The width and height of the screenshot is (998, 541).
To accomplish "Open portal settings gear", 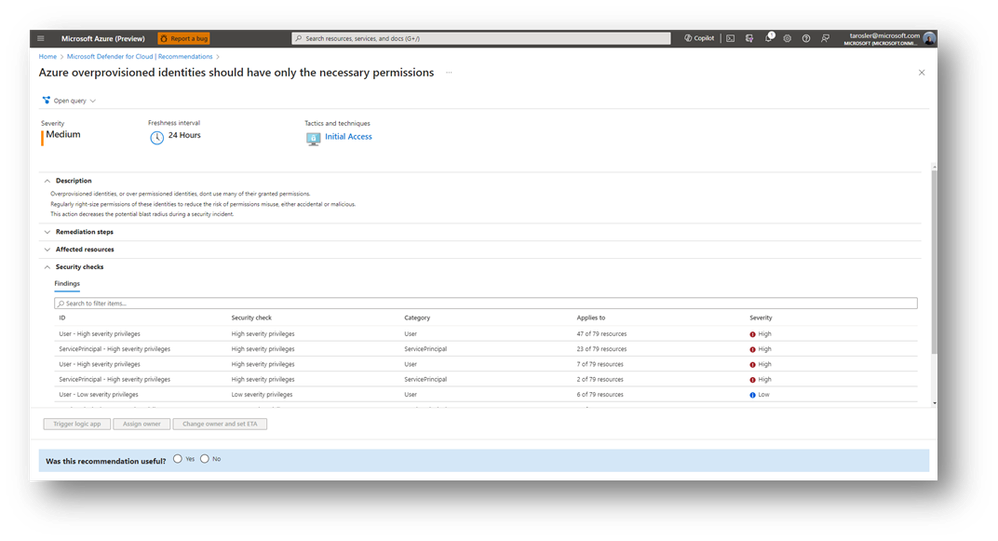I will 787,38.
